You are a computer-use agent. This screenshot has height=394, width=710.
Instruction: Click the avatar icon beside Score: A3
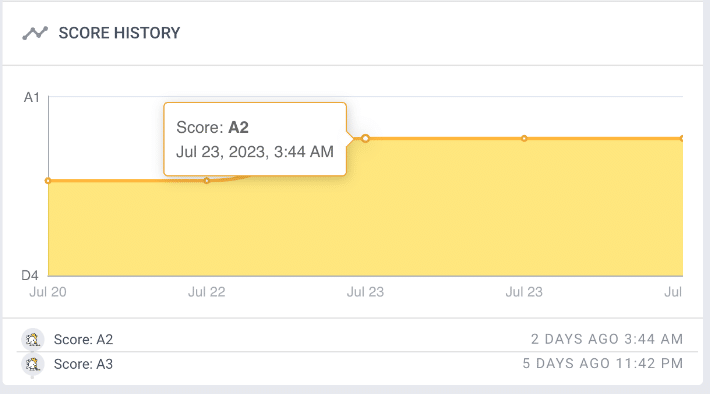point(32,364)
